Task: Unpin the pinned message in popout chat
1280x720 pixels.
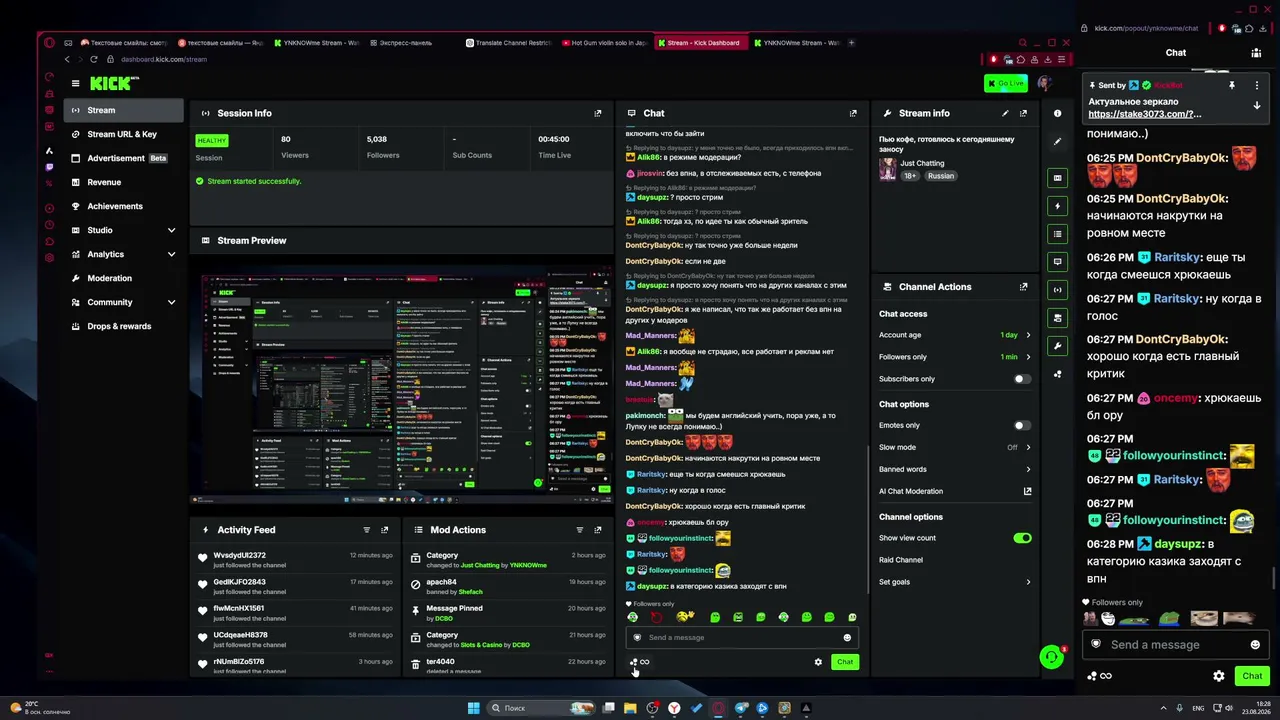Action: (1232, 86)
